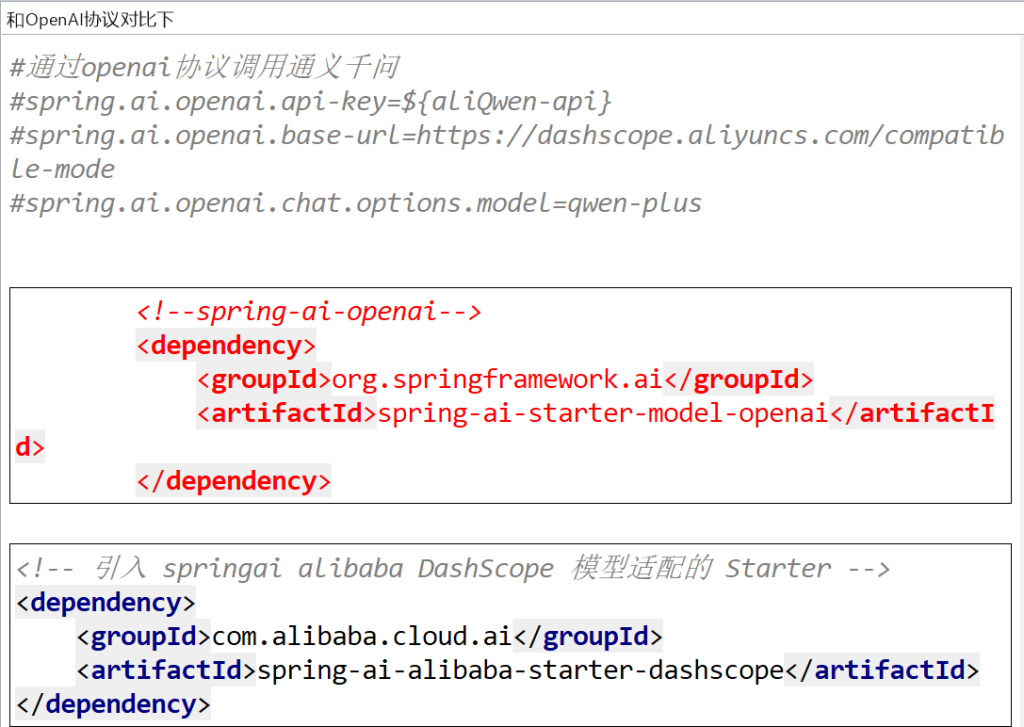Click the red <!--spring-ai-openai--> comment
This screenshot has width=1024, height=727.
coord(309,313)
